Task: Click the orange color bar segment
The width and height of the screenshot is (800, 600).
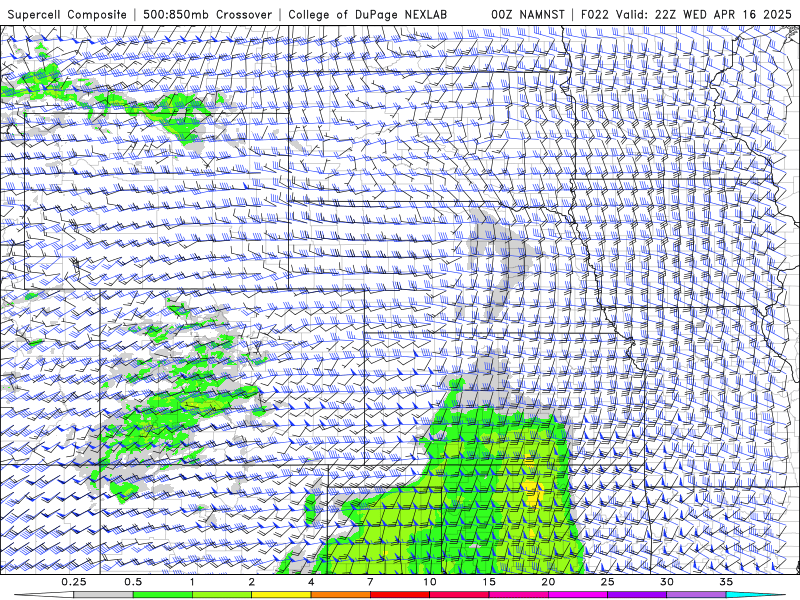Action: click(340, 595)
